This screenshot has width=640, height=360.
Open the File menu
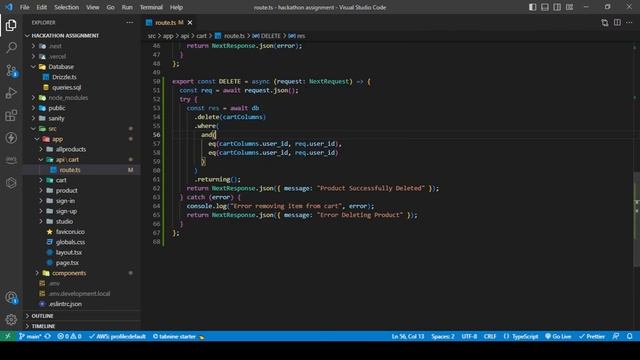pyautogui.click(x=24, y=7)
